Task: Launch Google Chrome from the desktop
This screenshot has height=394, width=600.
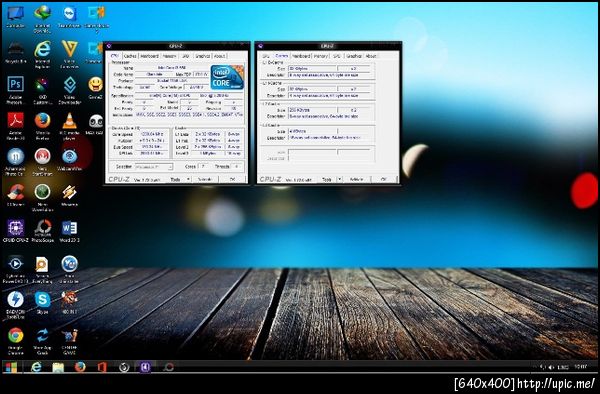Action: [x=15, y=341]
